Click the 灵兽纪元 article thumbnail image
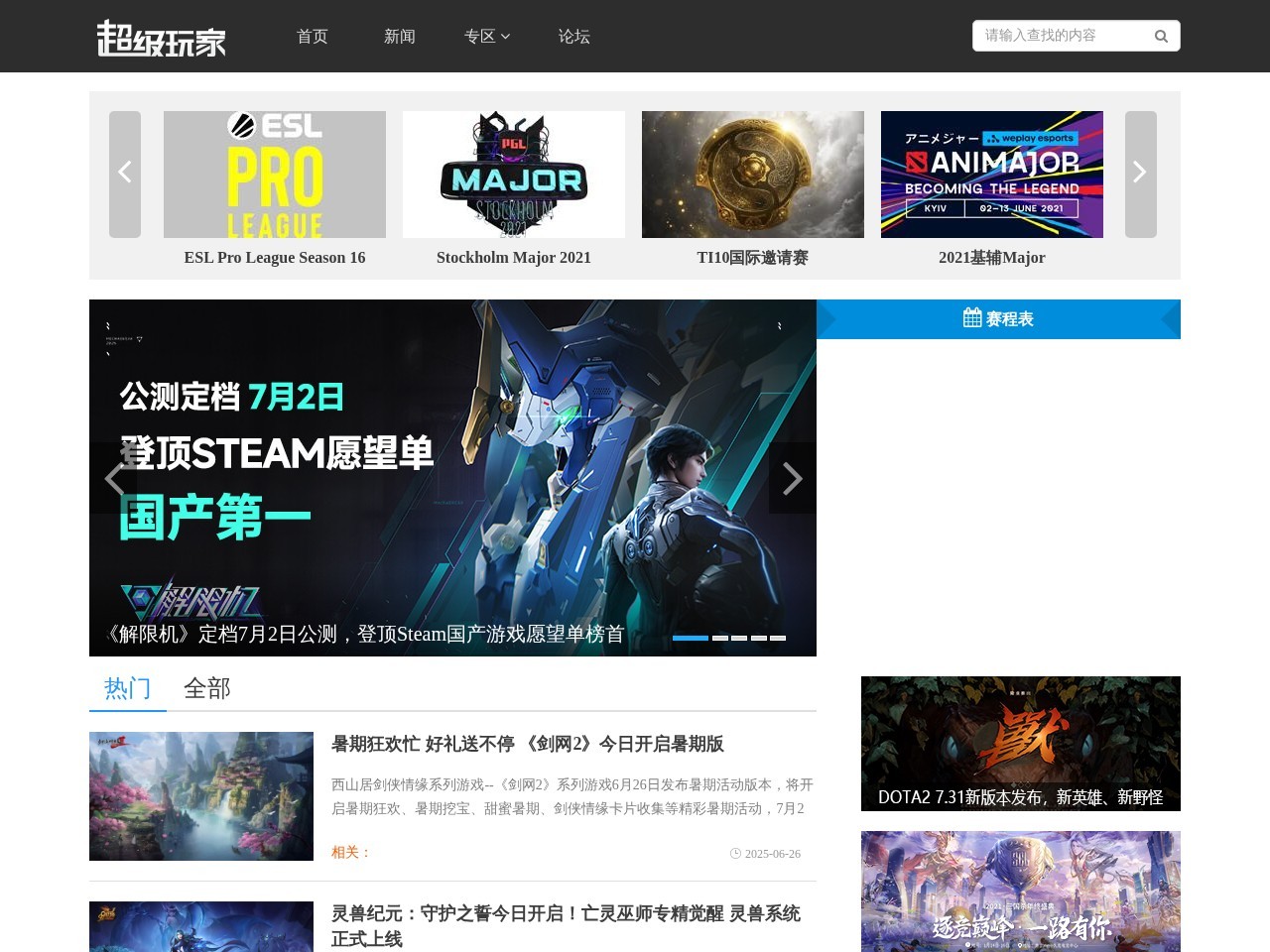The height and width of the screenshot is (952, 1270). (201, 926)
